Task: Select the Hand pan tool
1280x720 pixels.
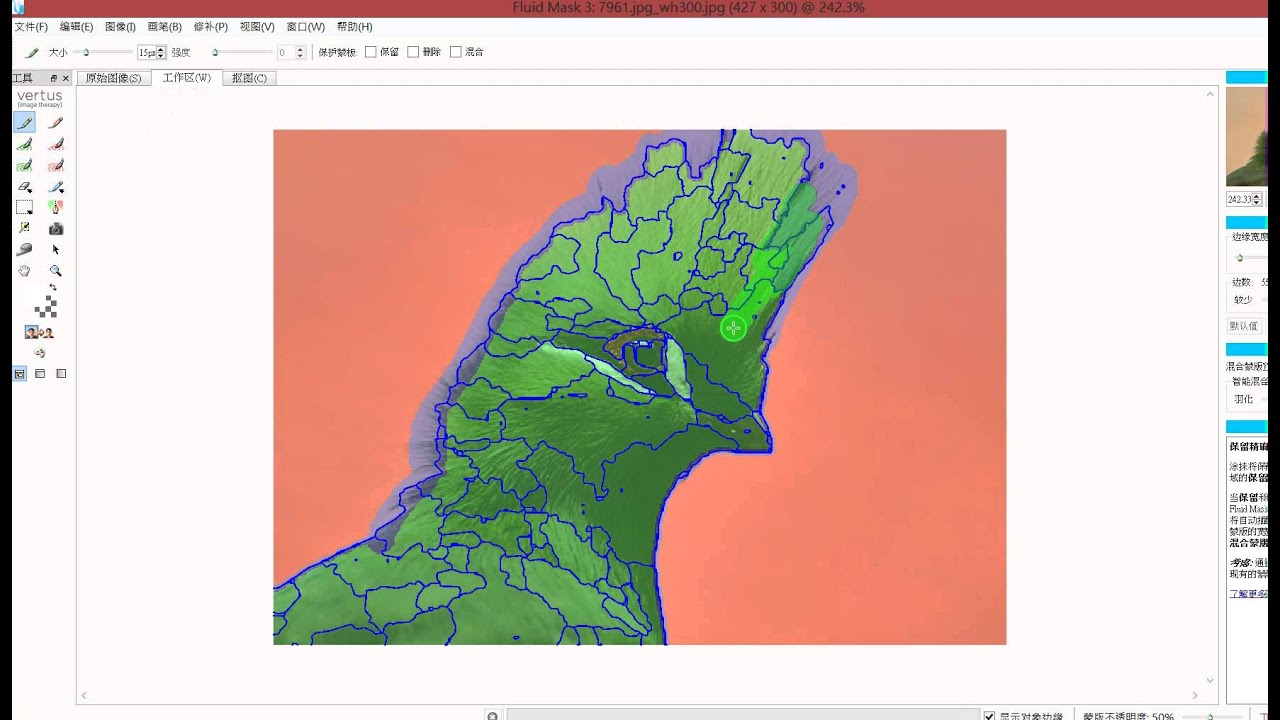Action: pos(24,271)
